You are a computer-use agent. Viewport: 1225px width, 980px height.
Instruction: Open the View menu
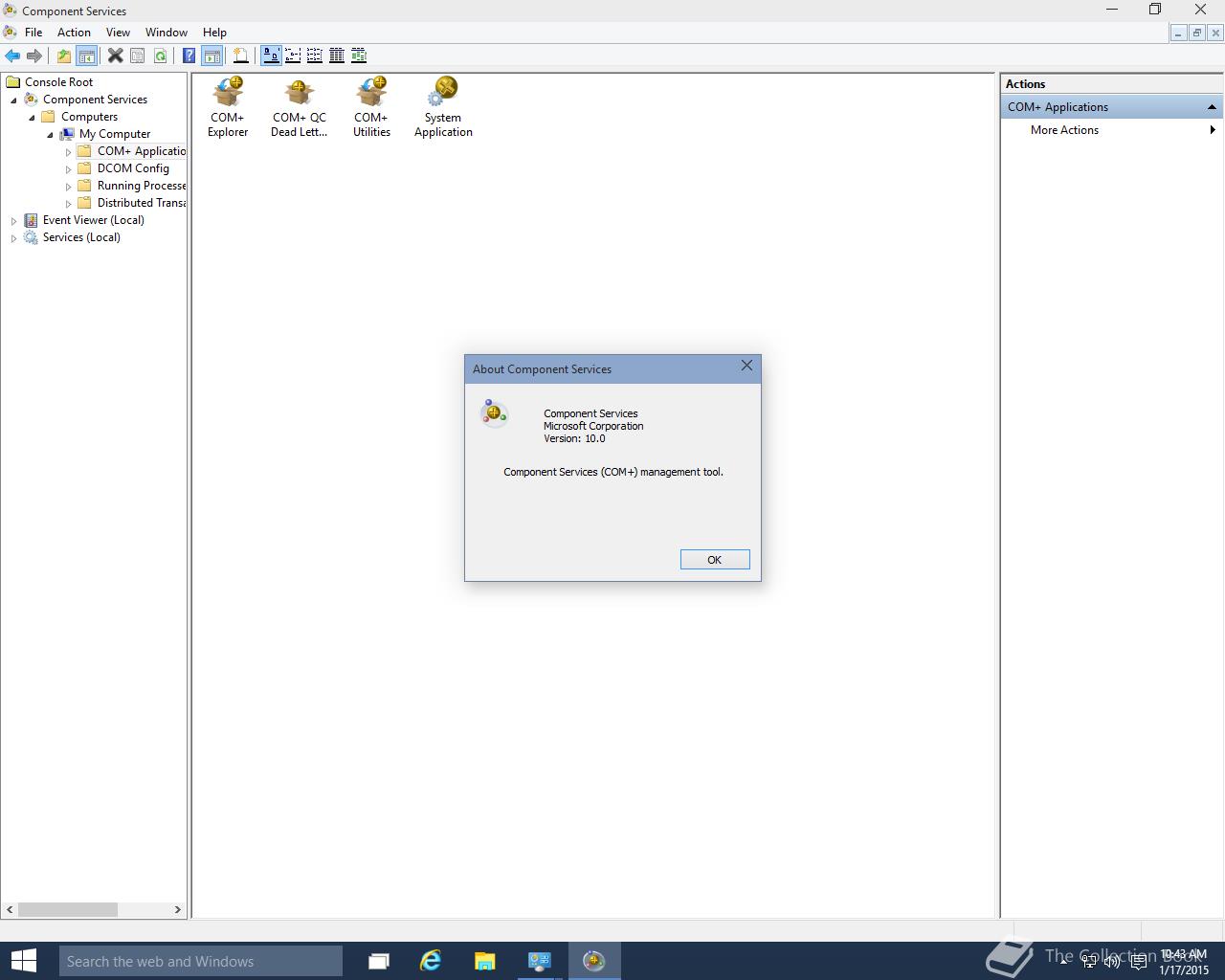click(118, 33)
